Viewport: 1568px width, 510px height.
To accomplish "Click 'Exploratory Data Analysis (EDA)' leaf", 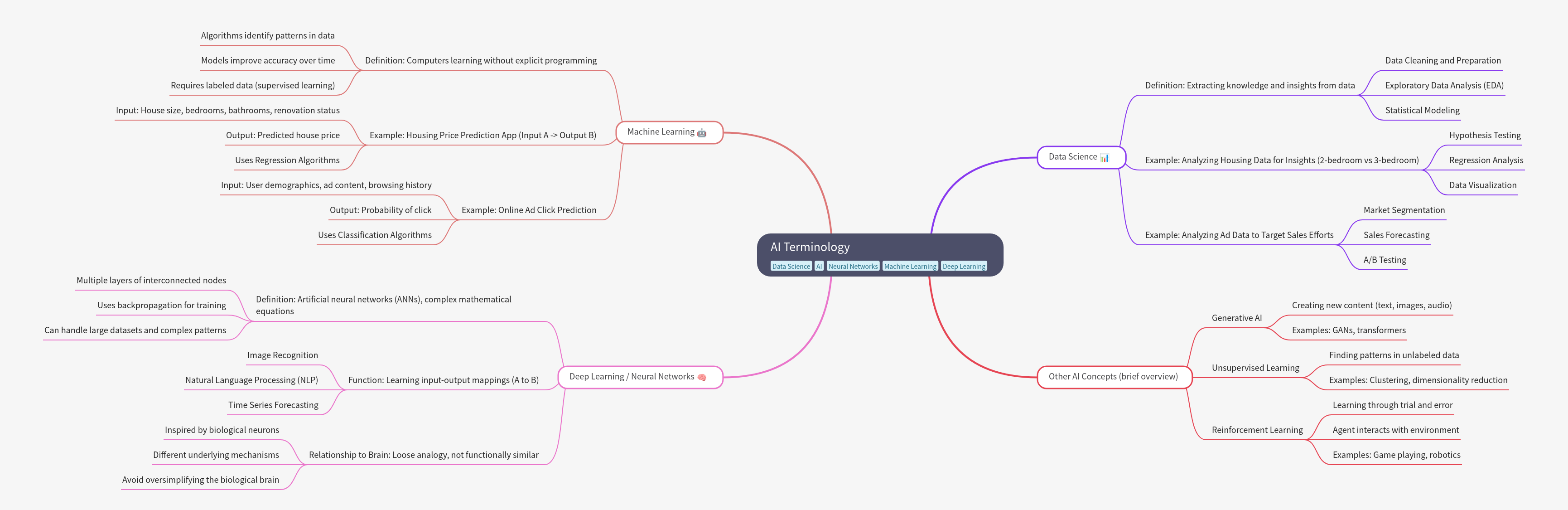I will pos(1444,85).
